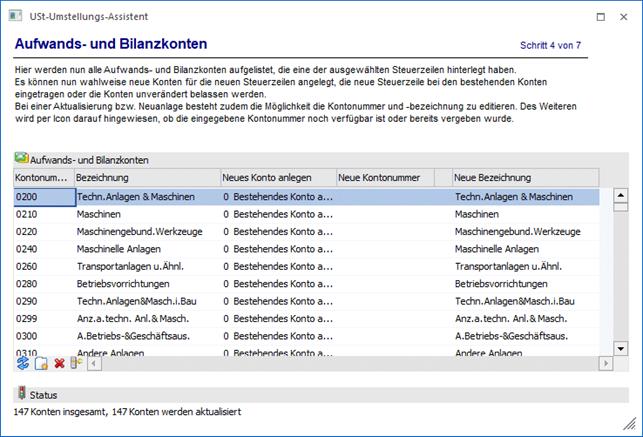
Task: Click Neue Kontonummer field for account 0220
Action: coord(384,231)
